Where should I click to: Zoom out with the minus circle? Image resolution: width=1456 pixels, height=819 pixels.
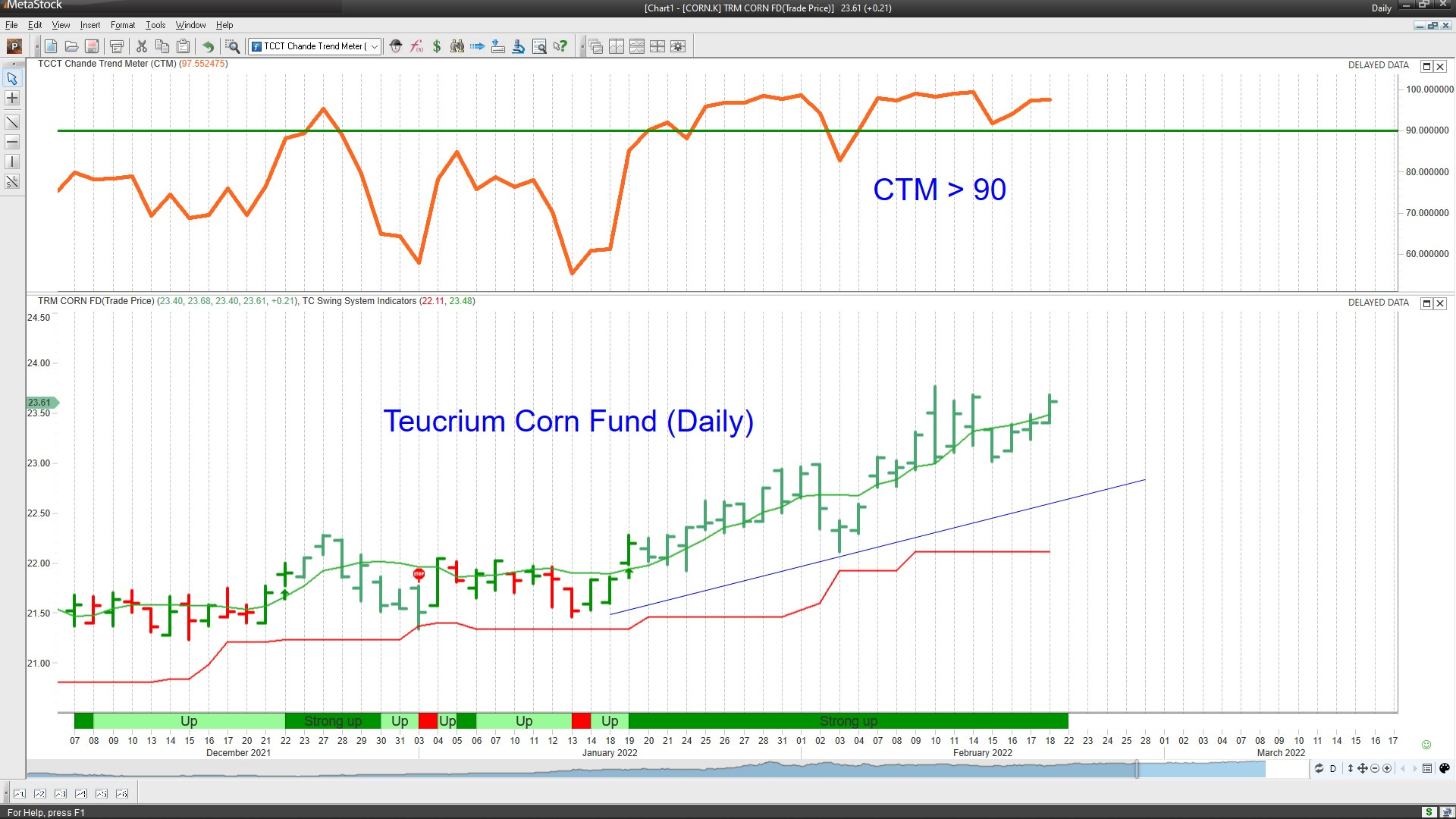(x=1375, y=768)
